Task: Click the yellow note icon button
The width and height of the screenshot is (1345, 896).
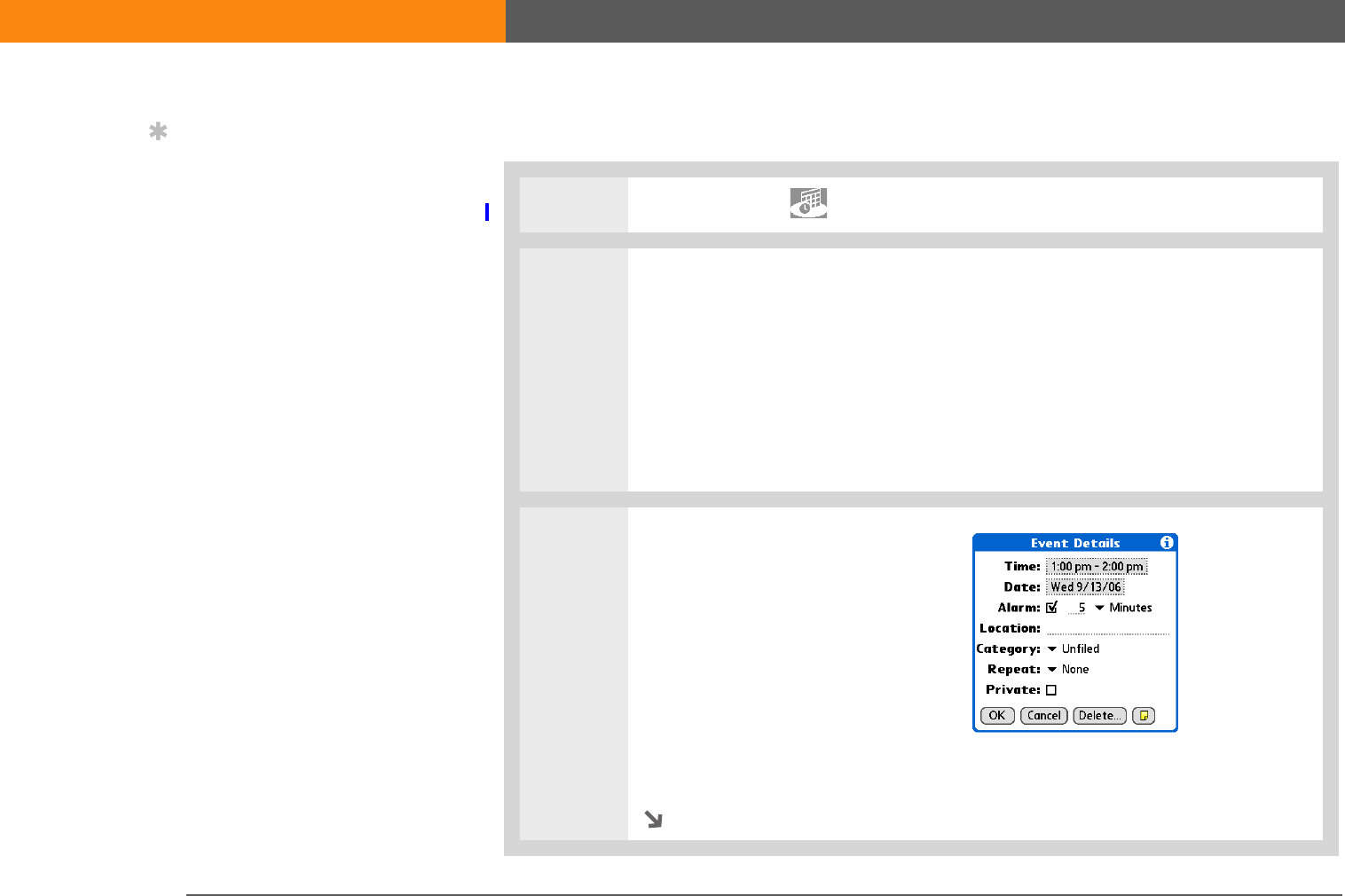Action: tap(1144, 716)
